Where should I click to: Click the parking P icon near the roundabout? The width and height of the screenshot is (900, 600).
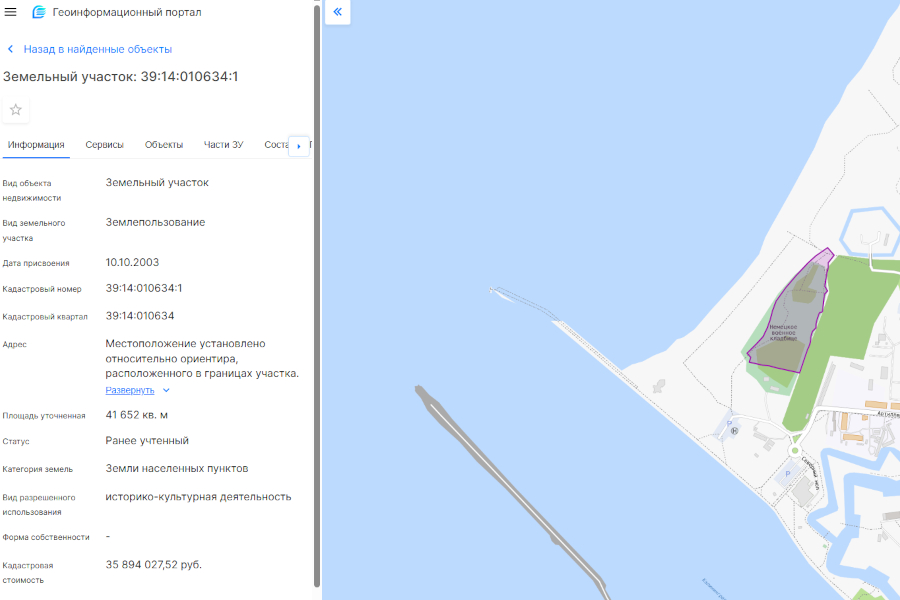click(787, 474)
